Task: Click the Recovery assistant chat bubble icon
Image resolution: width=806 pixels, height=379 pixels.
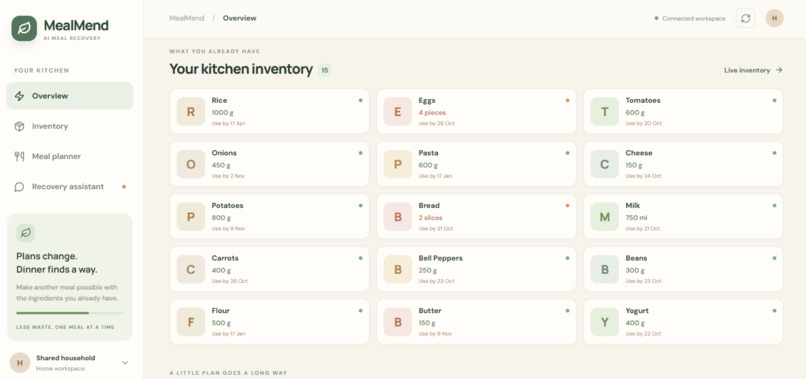Action: pos(20,187)
